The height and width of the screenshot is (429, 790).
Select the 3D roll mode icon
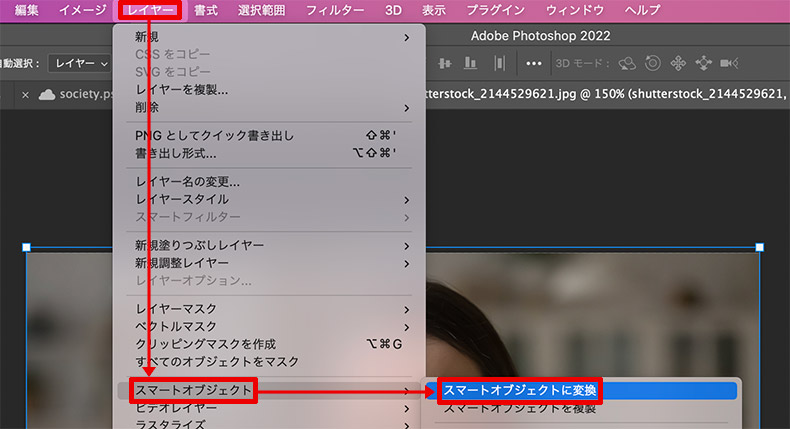pyautogui.click(x=652, y=64)
